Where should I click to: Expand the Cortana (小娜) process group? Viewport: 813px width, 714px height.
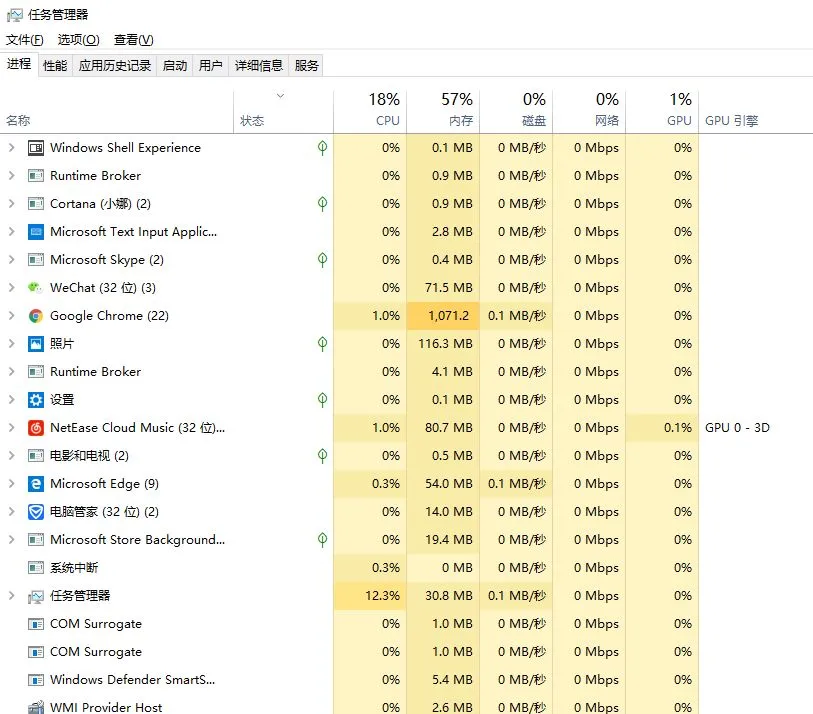[11, 204]
